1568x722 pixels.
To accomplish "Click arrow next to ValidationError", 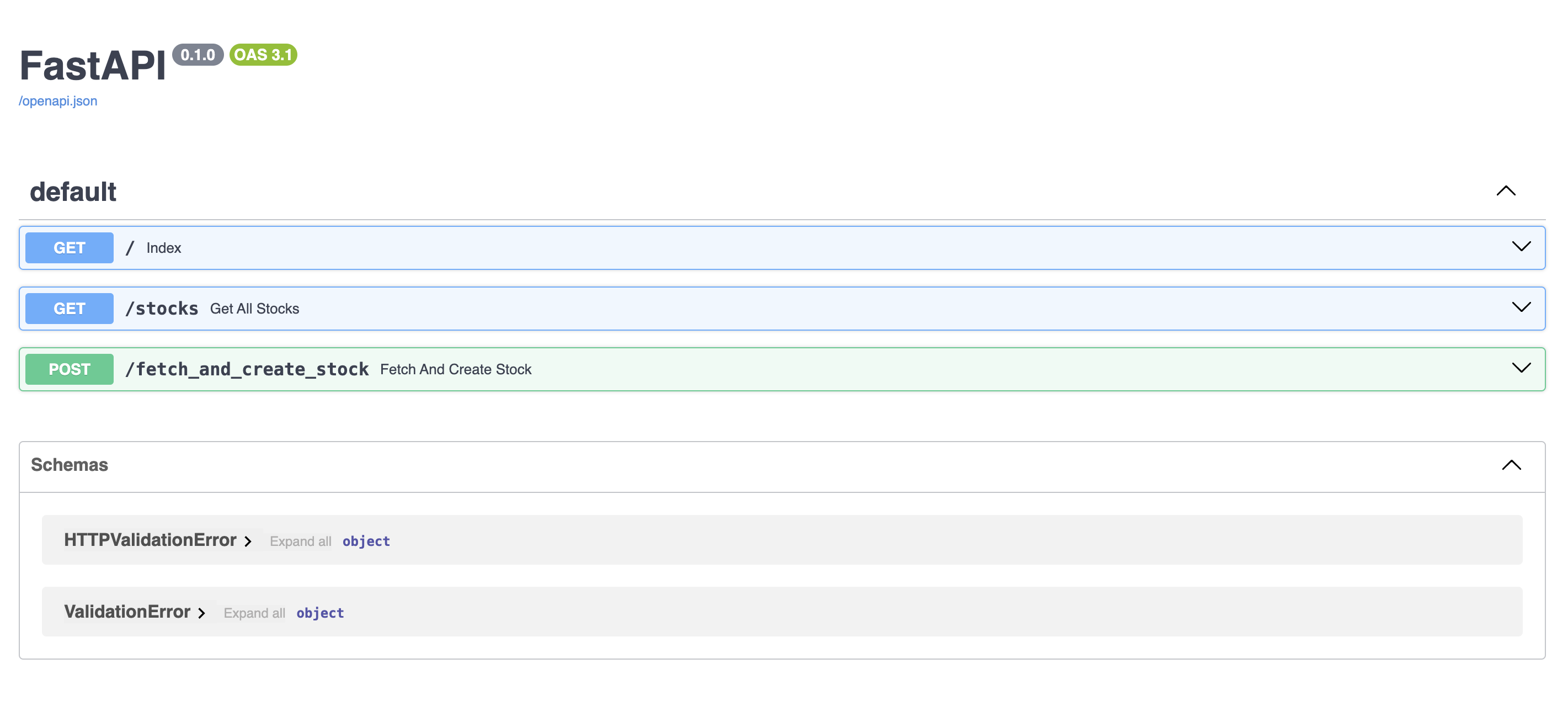I will (x=201, y=613).
